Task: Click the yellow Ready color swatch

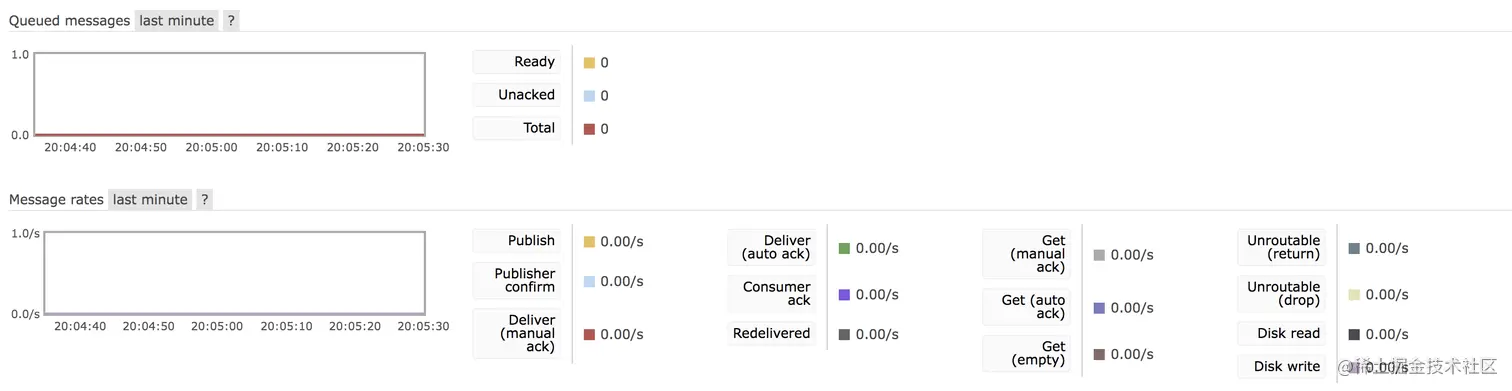Action: click(589, 63)
